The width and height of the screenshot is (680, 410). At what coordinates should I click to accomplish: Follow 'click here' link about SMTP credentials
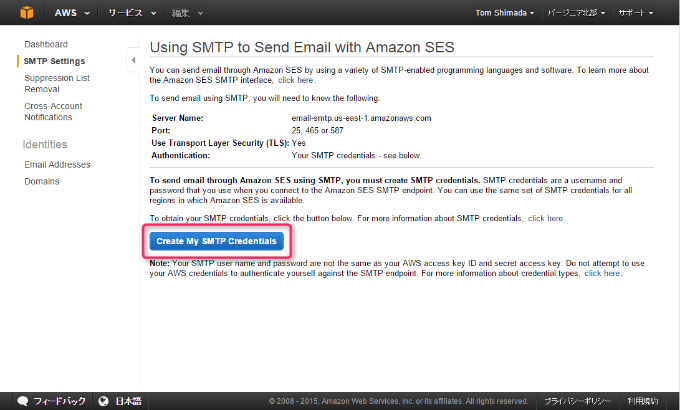545,218
